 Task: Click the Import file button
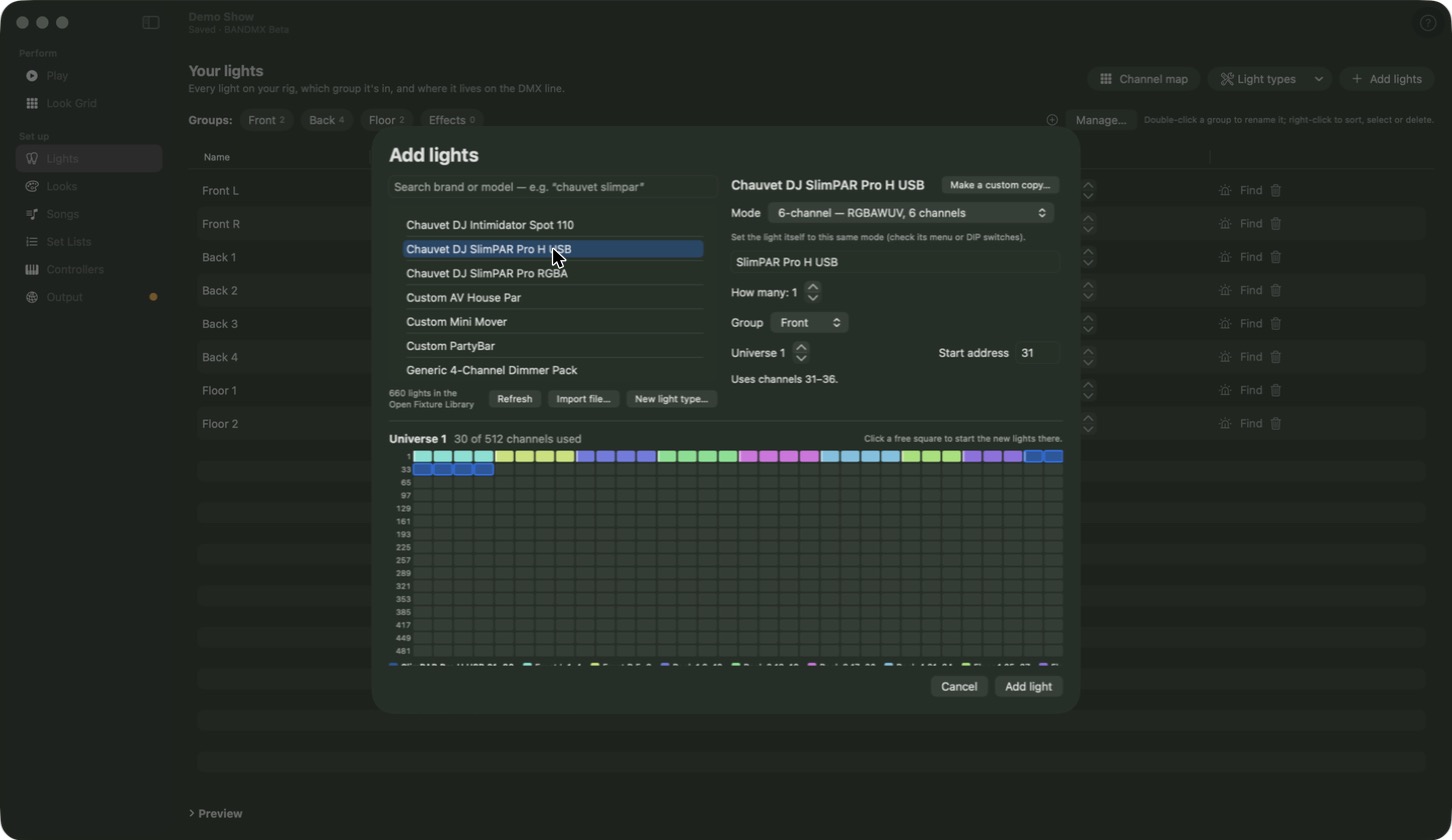pos(583,399)
